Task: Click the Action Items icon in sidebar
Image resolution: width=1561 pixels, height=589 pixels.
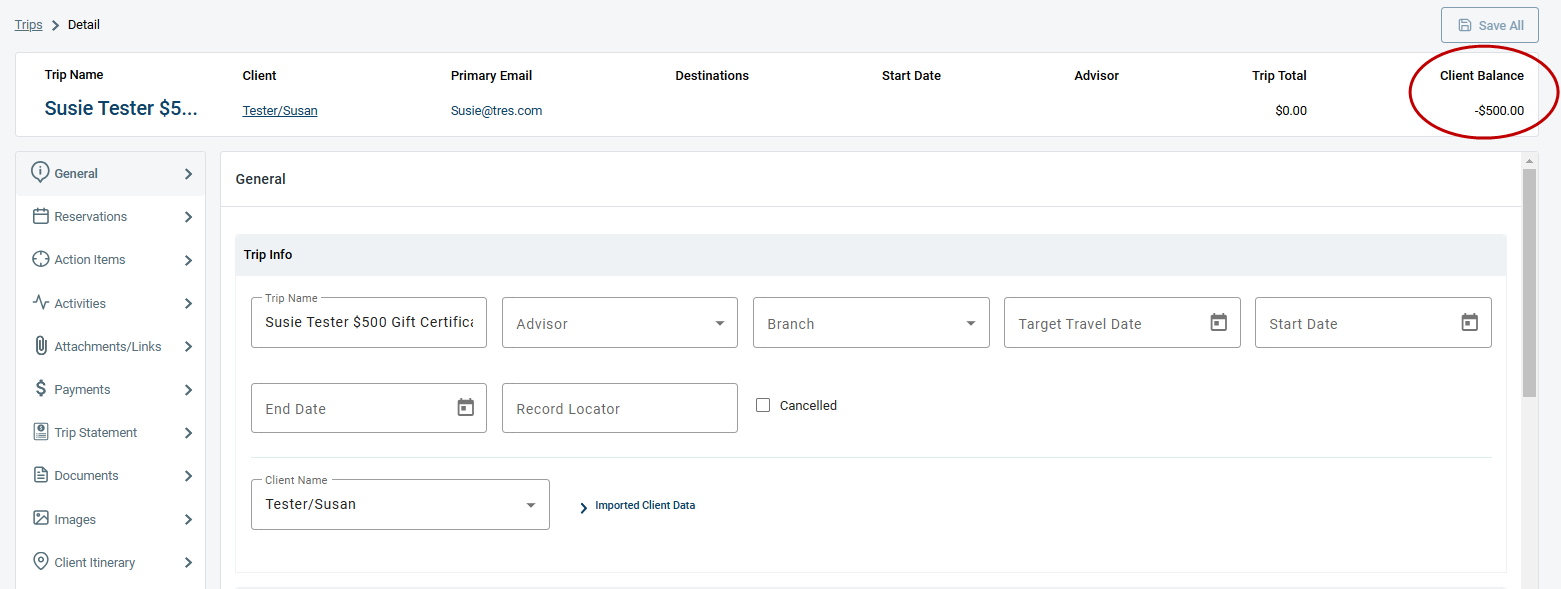Action: 40,259
